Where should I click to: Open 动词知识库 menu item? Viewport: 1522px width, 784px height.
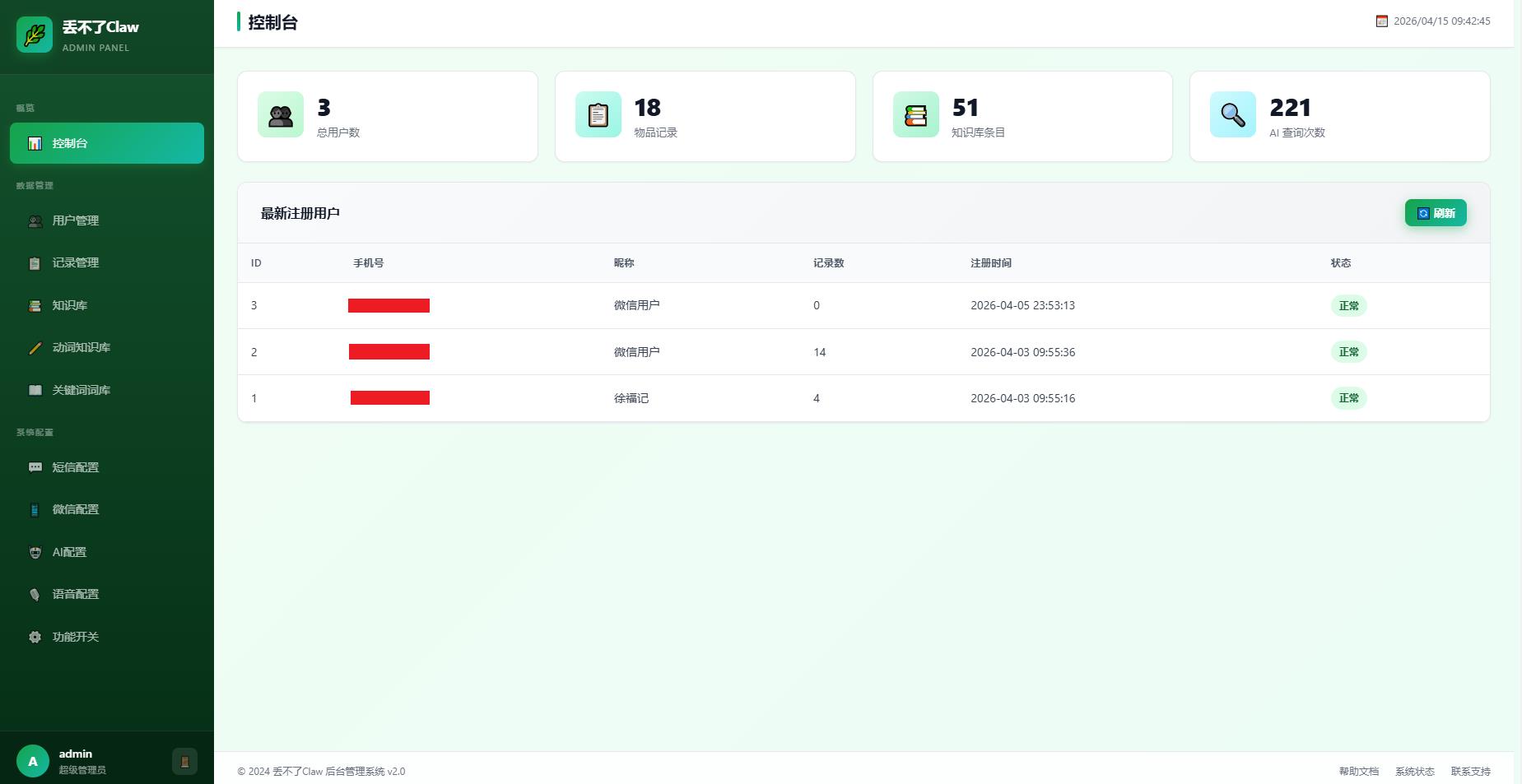tap(81, 348)
